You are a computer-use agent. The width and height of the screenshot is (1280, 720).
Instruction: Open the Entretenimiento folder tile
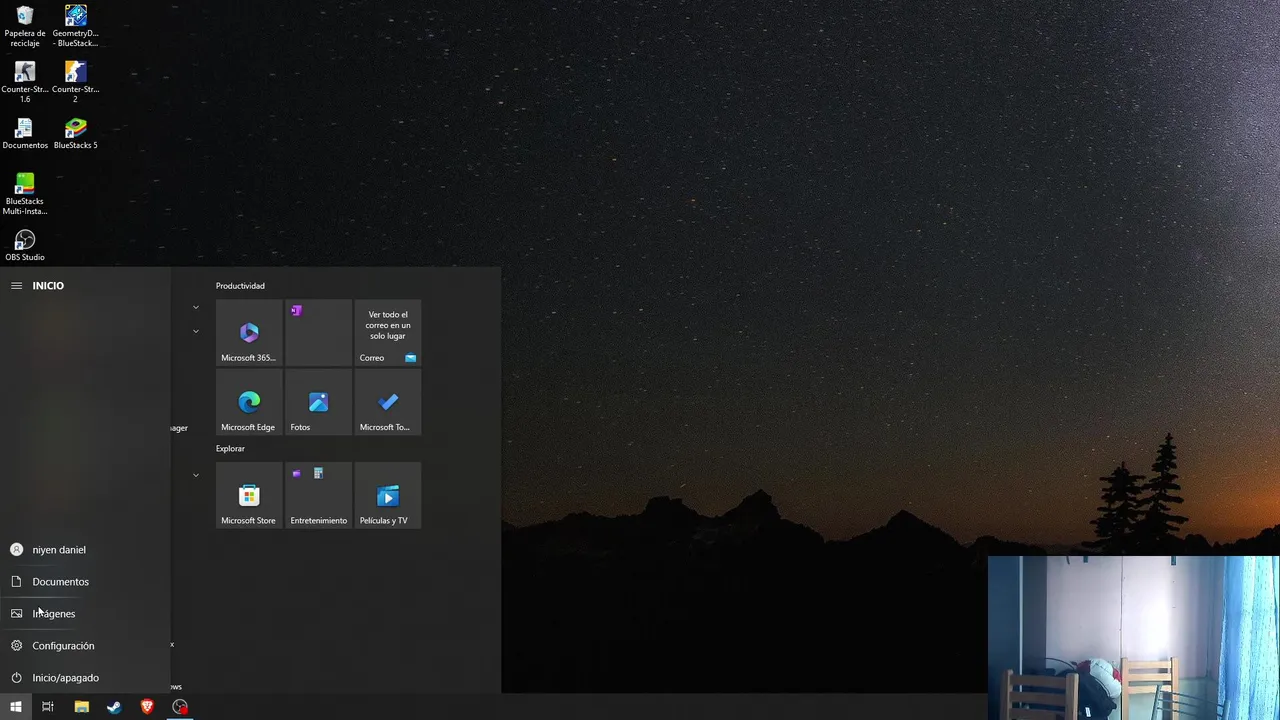(318, 495)
